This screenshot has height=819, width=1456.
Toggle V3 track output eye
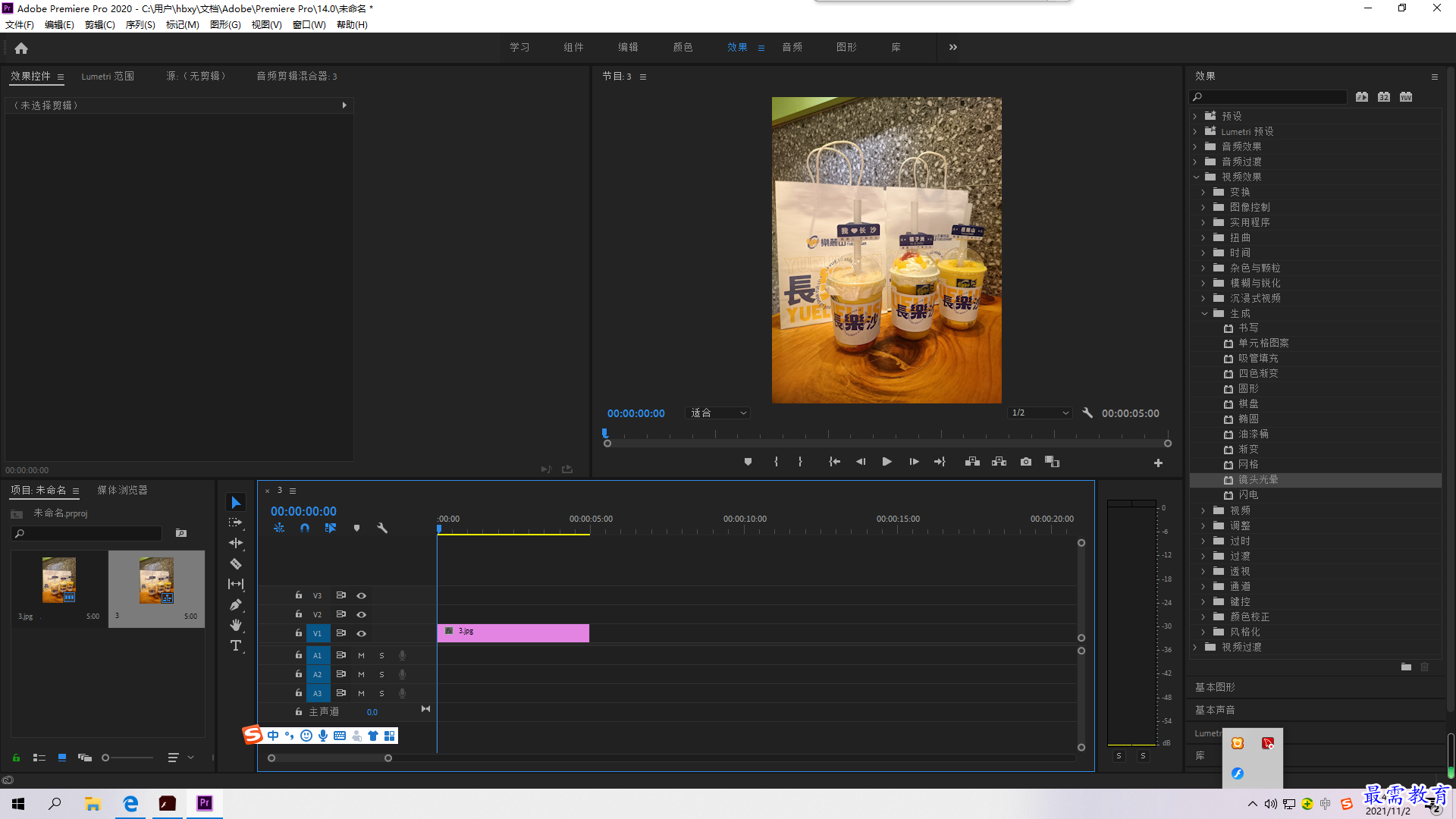point(362,596)
